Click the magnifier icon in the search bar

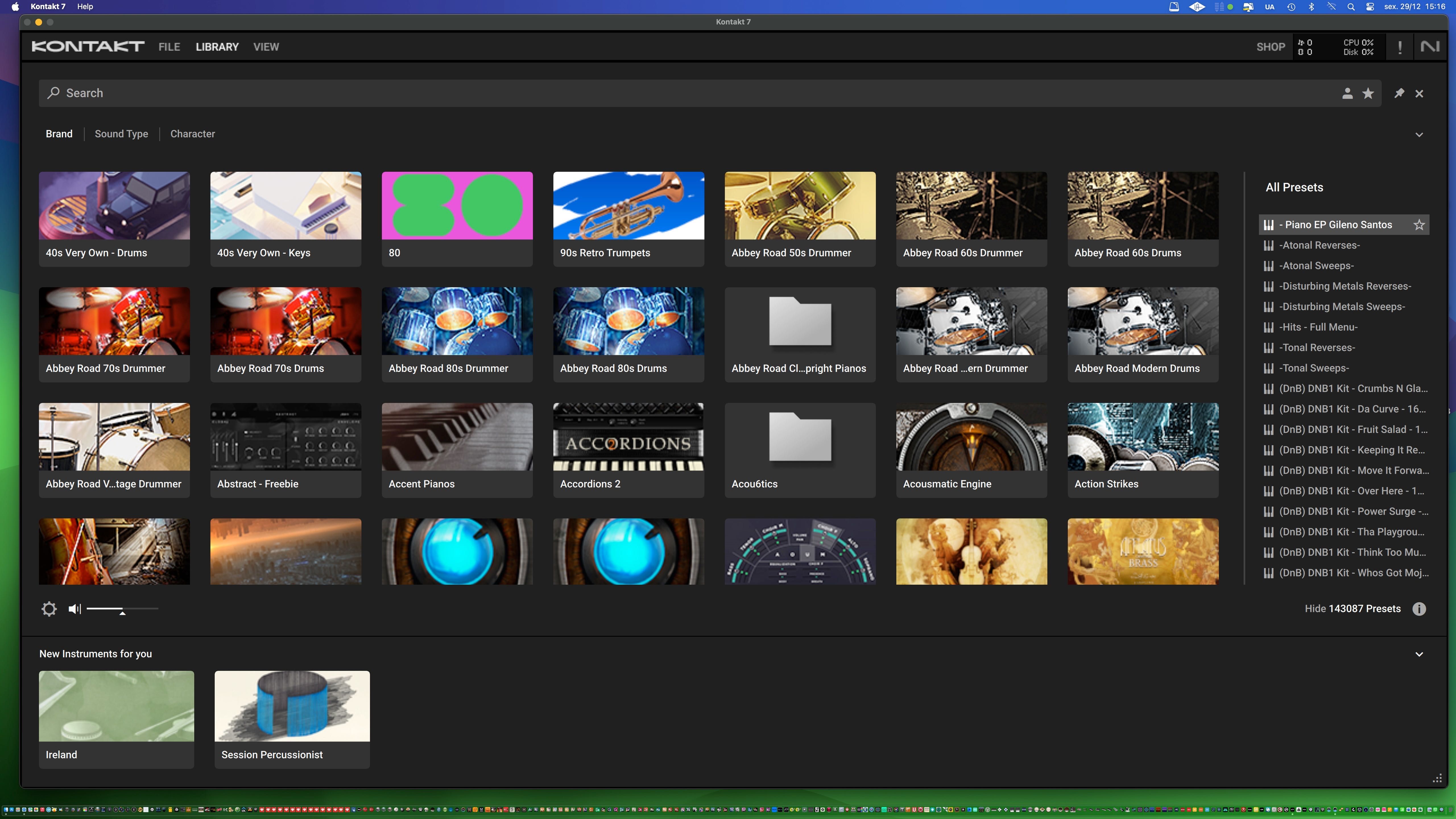click(x=54, y=93)
